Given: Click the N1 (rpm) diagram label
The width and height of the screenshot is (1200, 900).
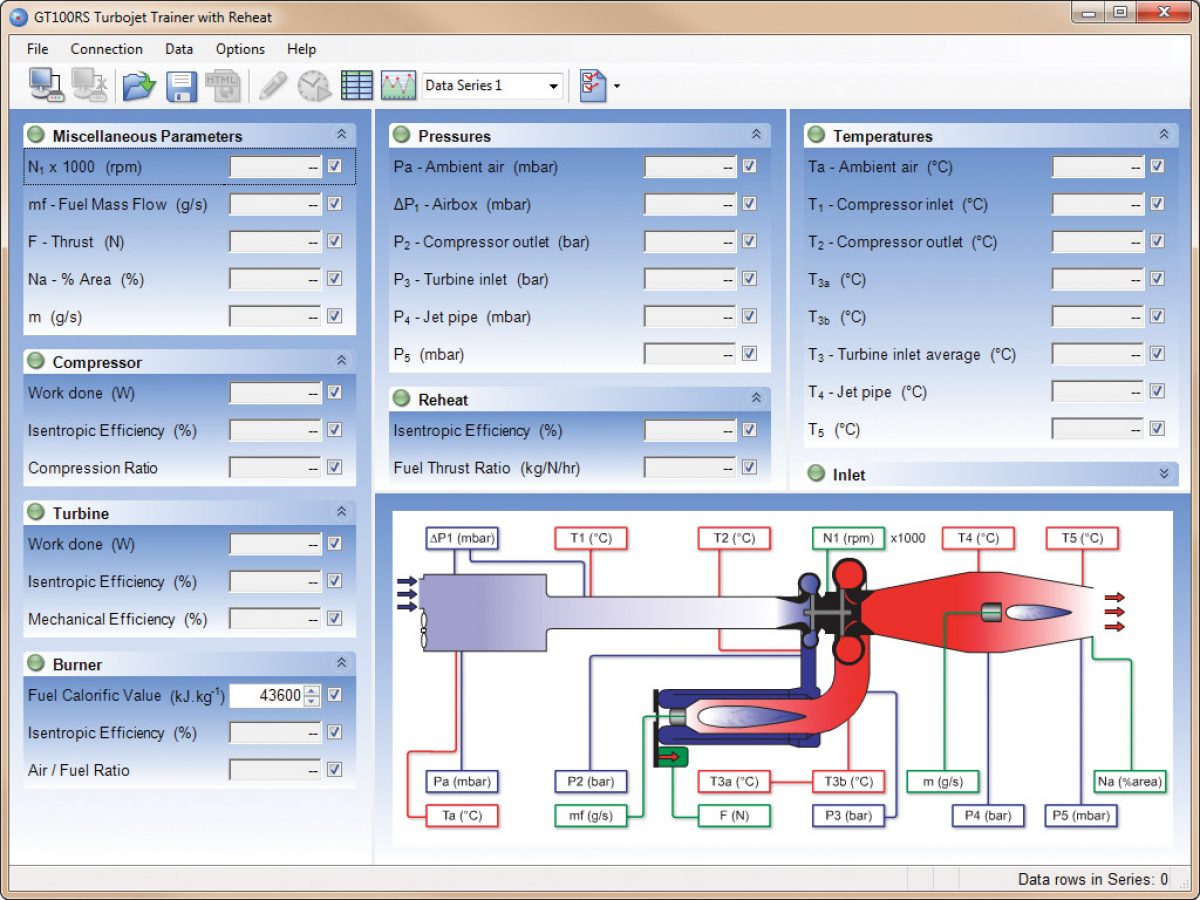Looking at the screenshot, I should pos(846,538).
